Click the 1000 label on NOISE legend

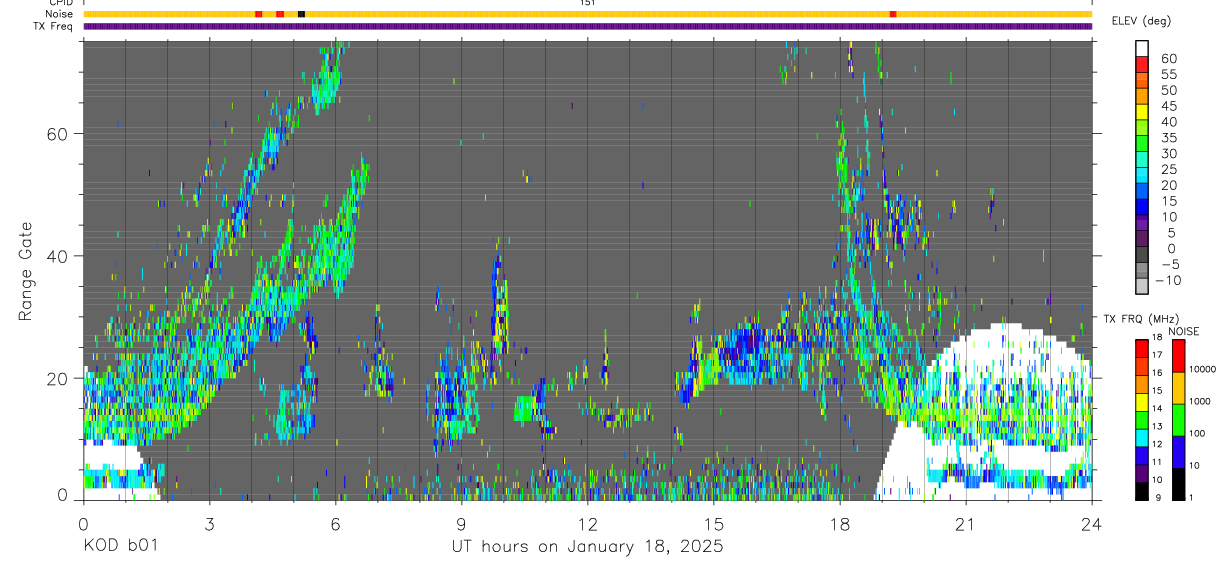point(1200,401)
